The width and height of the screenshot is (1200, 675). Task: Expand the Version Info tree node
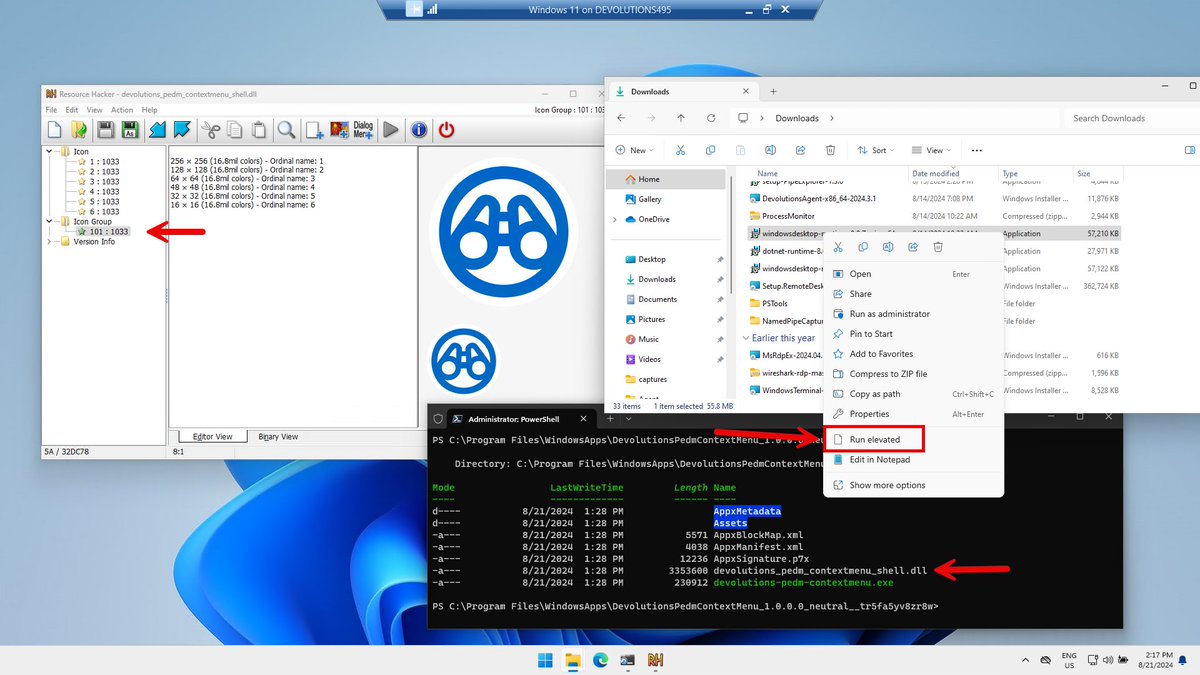pos(51,242)
